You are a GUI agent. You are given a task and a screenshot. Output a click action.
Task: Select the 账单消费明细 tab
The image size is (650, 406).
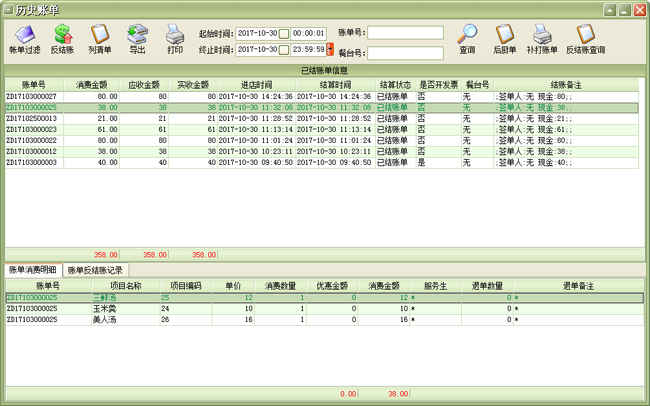(33, 271)
